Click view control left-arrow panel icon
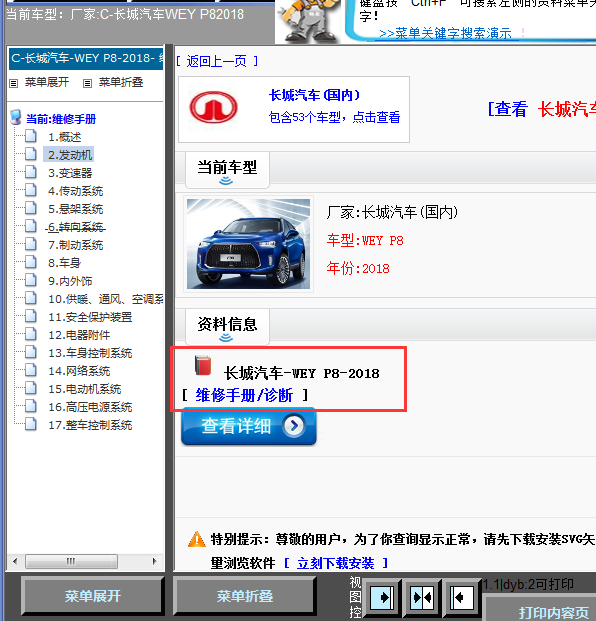The height and width of the screenshot is (621, 596). pyautogui.click(x=461, y=597)
